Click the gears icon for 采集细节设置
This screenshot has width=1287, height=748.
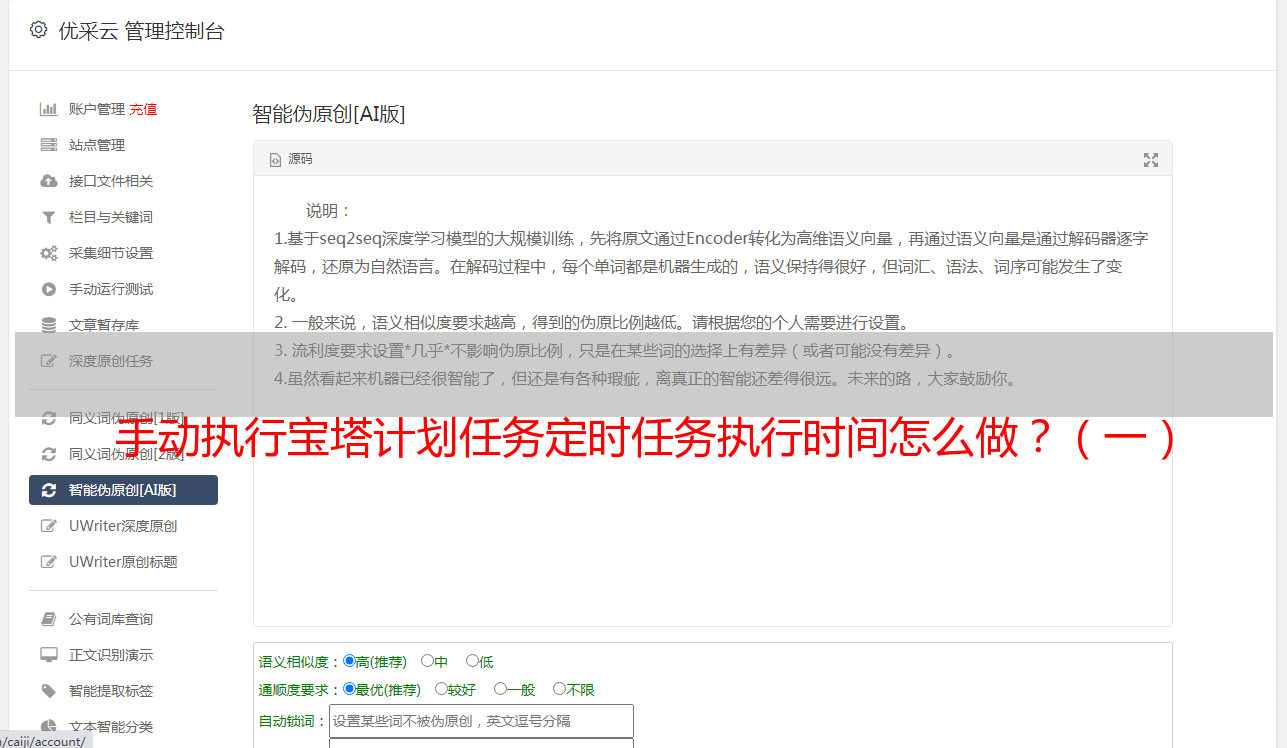48,253
